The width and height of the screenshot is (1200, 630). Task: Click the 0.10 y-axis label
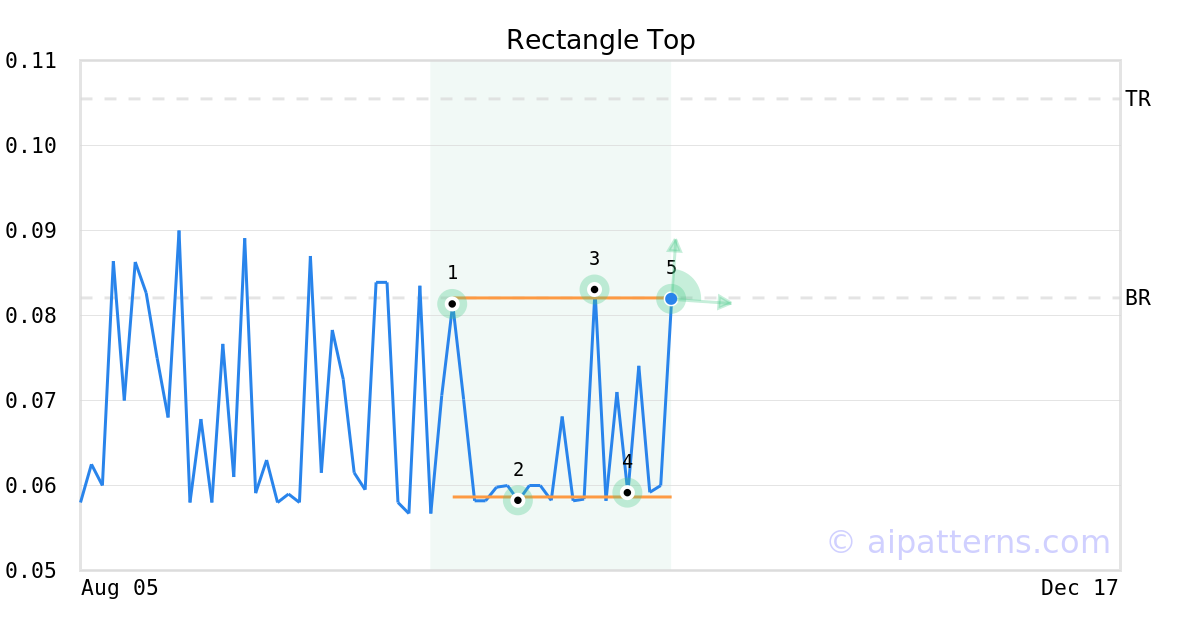(x=30, y=146)
